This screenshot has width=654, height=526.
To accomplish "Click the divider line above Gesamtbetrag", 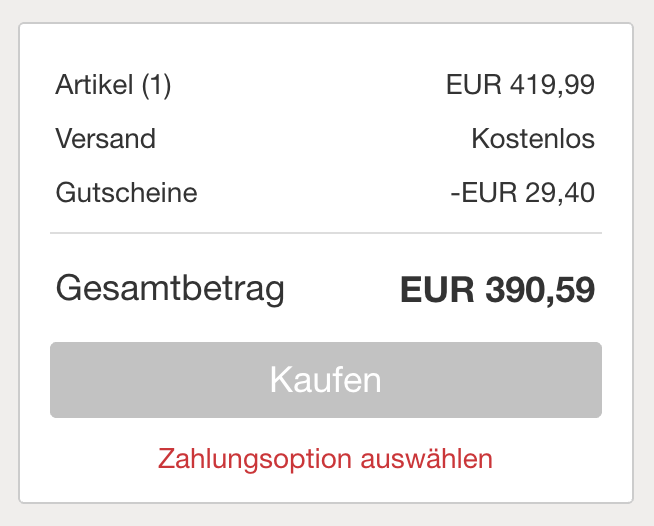I will (x=326, y=233).
